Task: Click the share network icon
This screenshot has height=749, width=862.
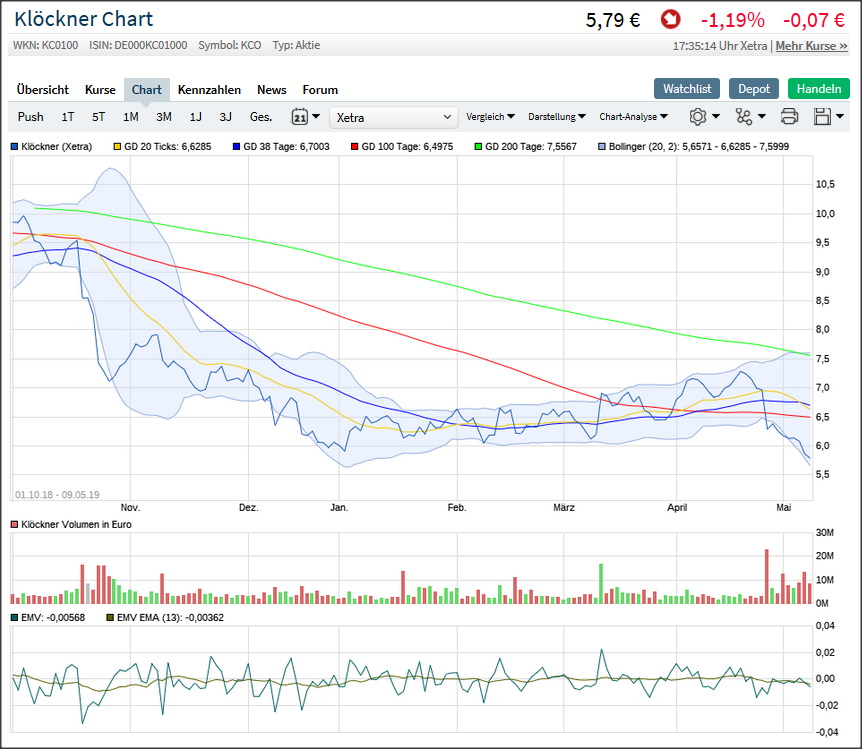Action: click(744, 117)
